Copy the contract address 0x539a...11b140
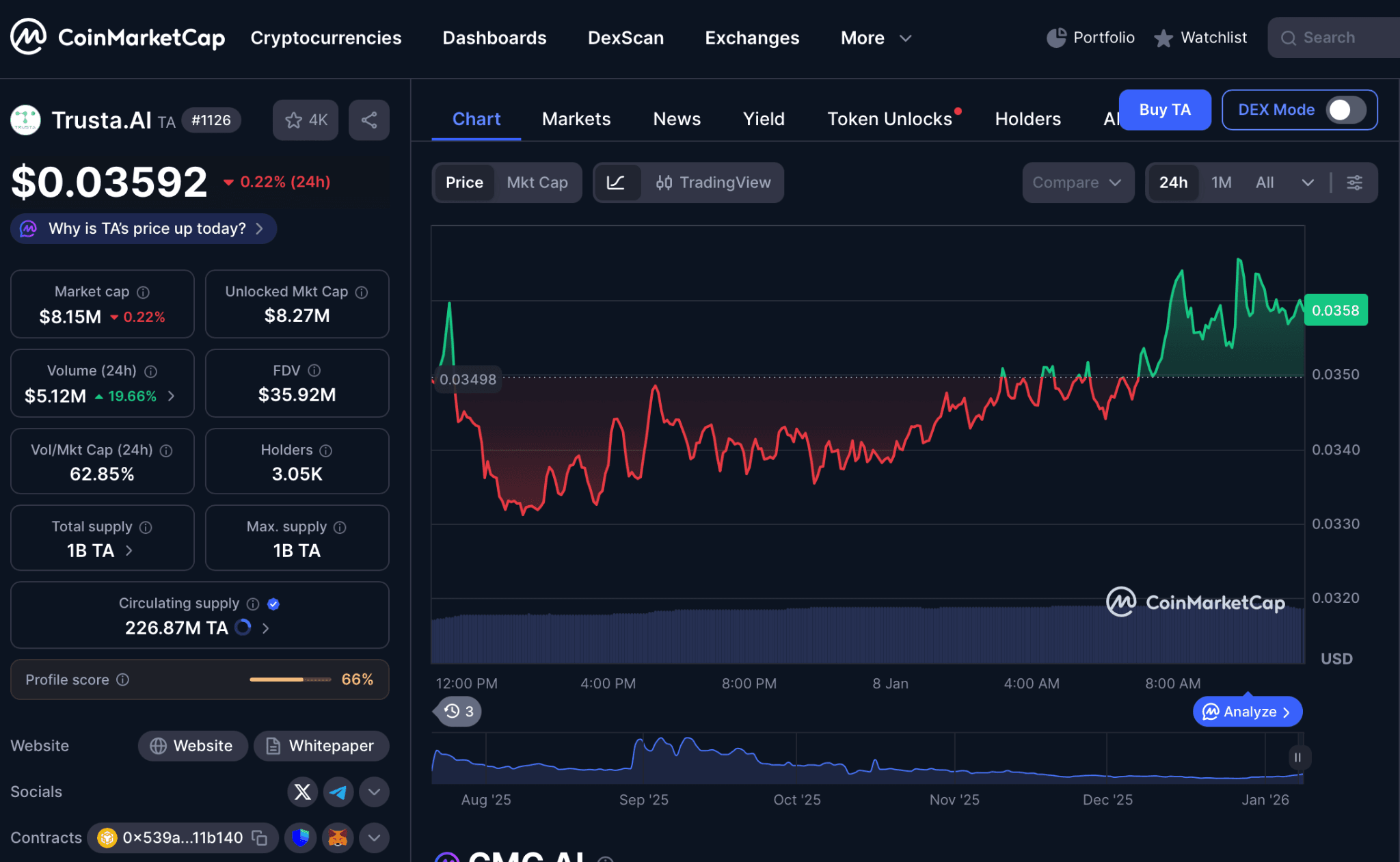 260,837
